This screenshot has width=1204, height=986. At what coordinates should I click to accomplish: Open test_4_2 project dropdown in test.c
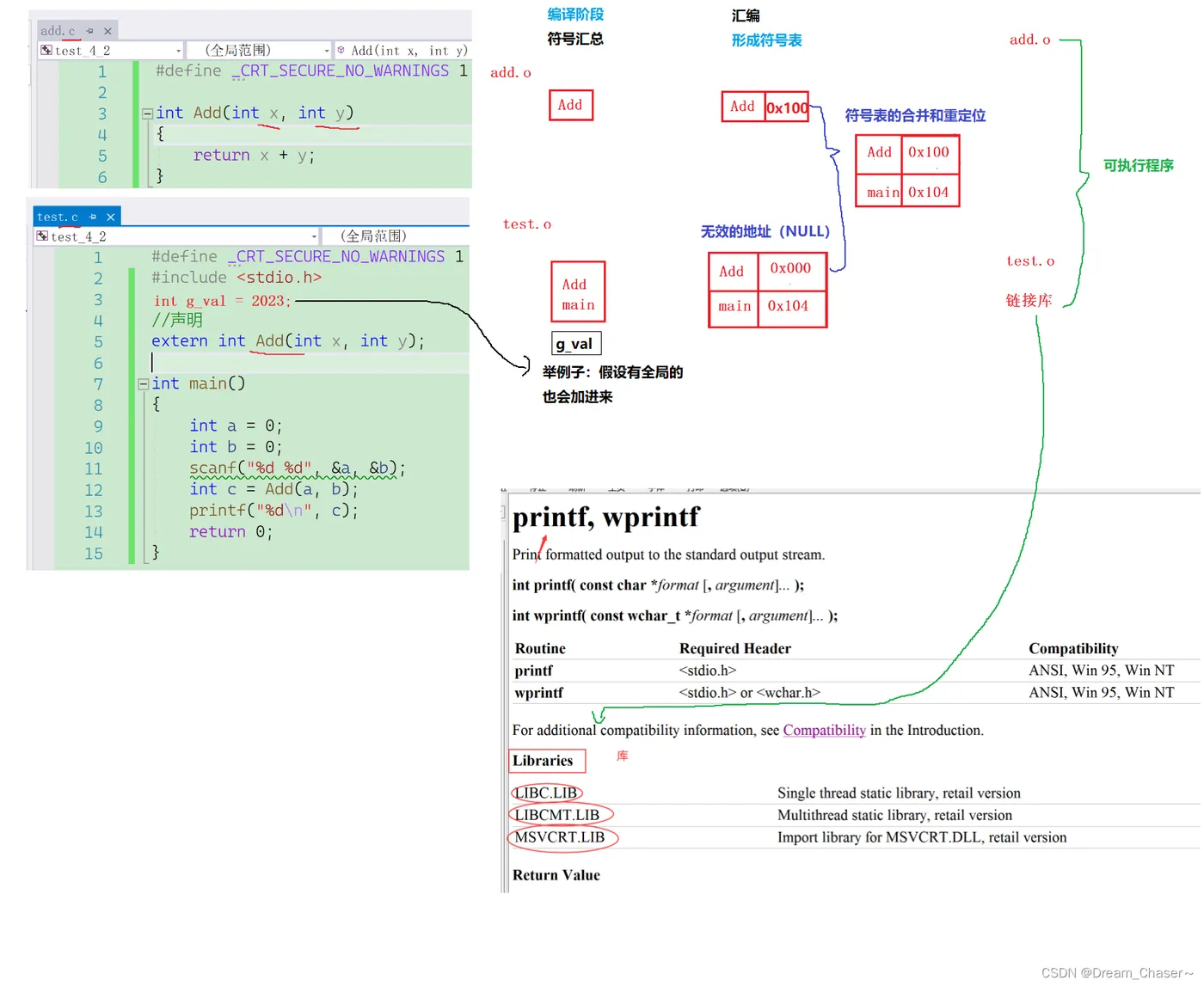[176, 236]
